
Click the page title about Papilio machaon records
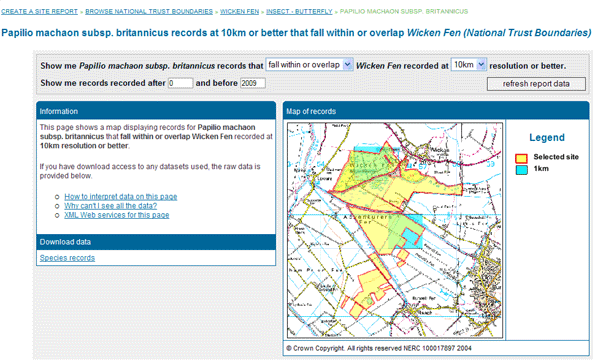click(296, 33)
